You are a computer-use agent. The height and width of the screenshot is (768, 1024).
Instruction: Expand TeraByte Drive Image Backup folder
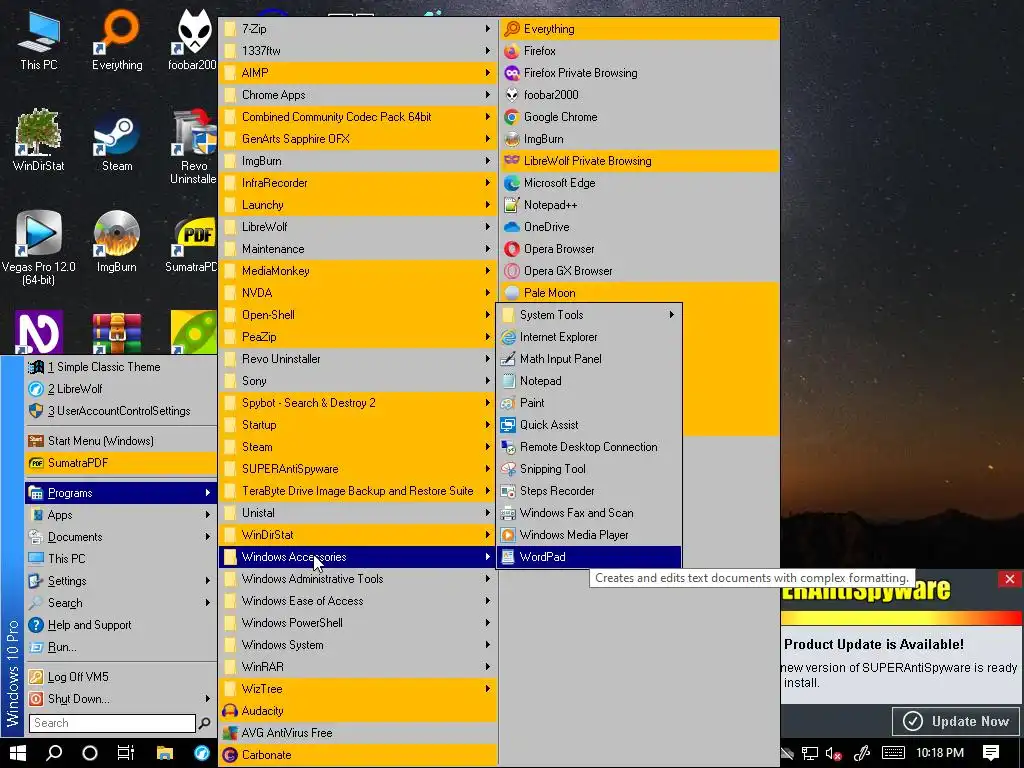click(358, 491)
